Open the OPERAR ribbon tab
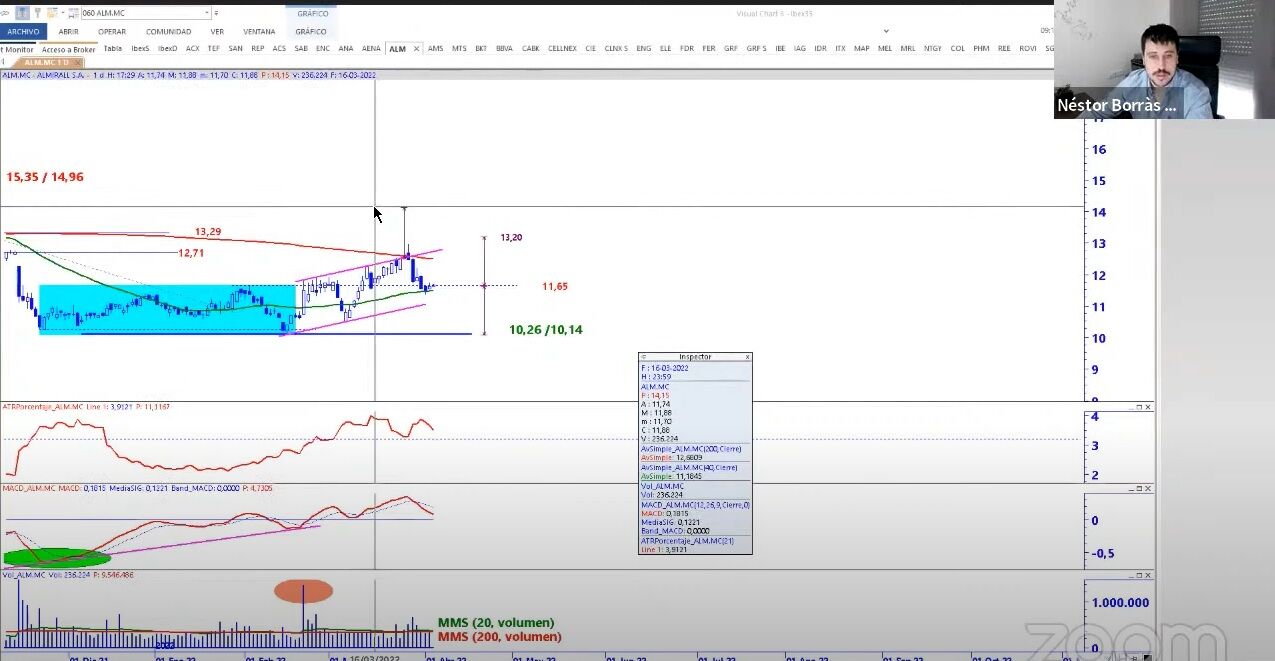Screen dimensions: 1275x661 coord(112,31)
